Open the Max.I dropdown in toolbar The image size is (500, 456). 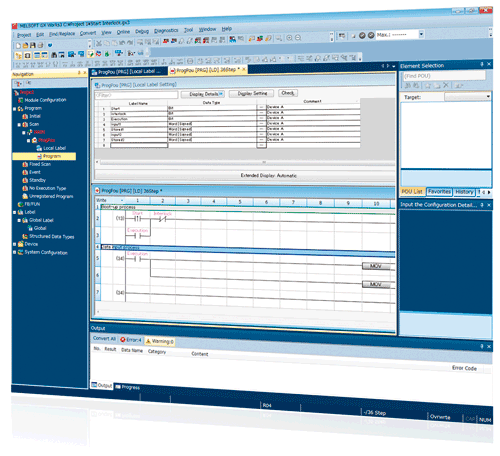(x=421, y=34)
